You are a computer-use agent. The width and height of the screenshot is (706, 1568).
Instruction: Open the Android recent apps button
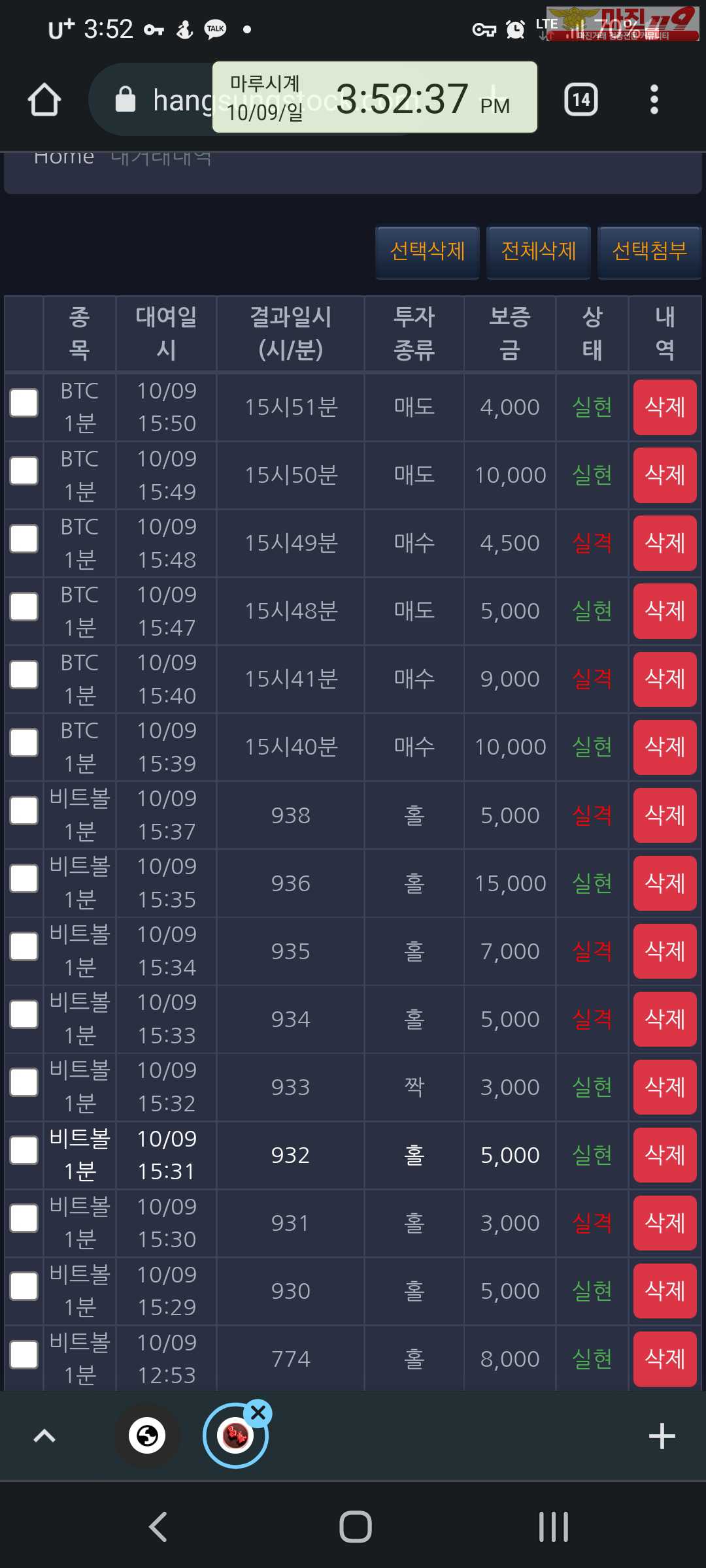[554, 1527]
